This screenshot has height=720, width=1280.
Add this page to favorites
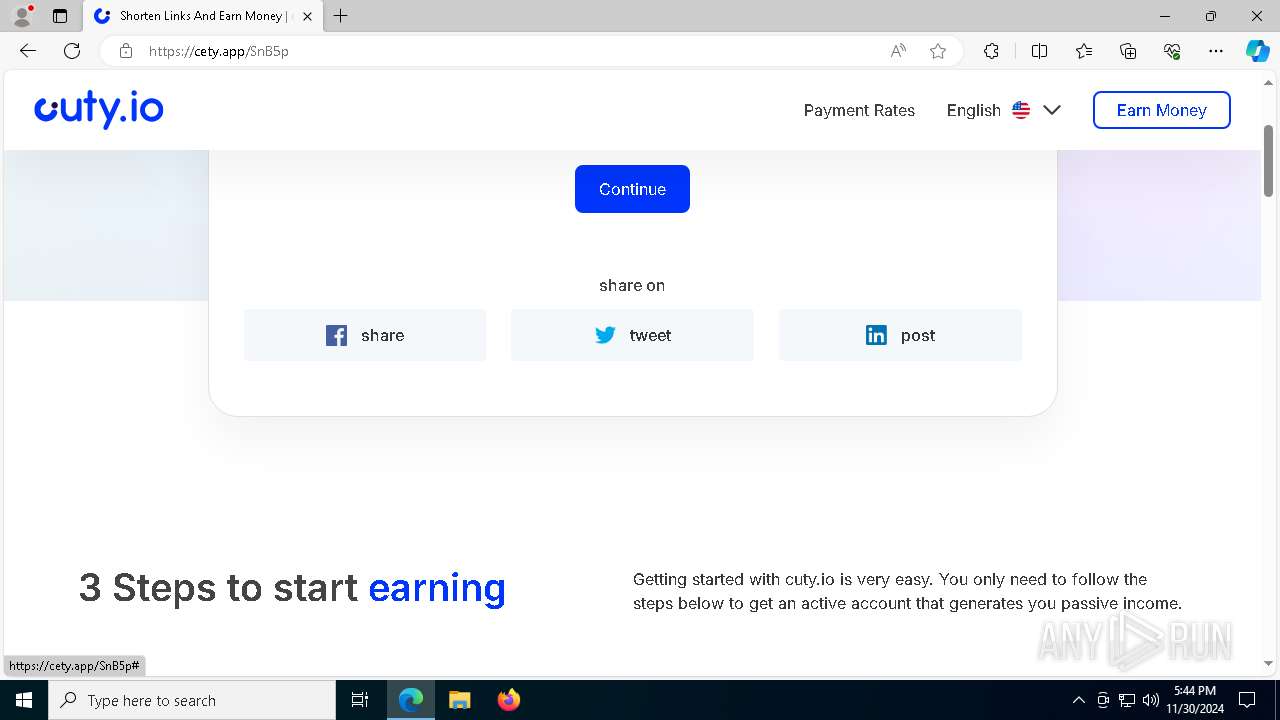(938, 51)
